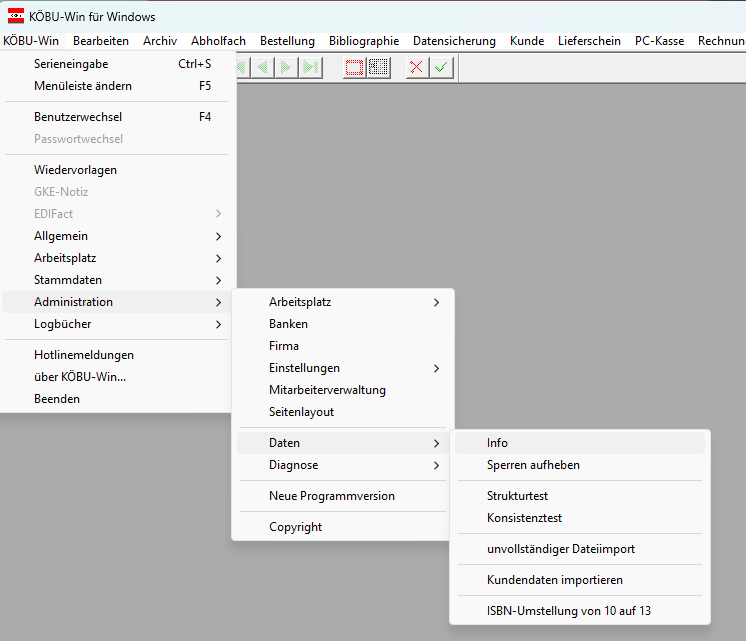746x641 pixels.
Task: Jump to last record arrow button
Action: (311, 68)
